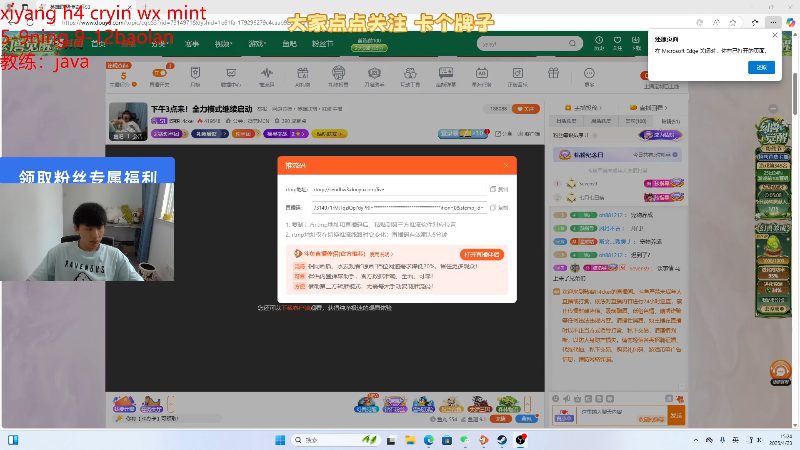This screenshot has width=800, height=450.
Task: Click the stream key input field
Action: tap(398, 208)
